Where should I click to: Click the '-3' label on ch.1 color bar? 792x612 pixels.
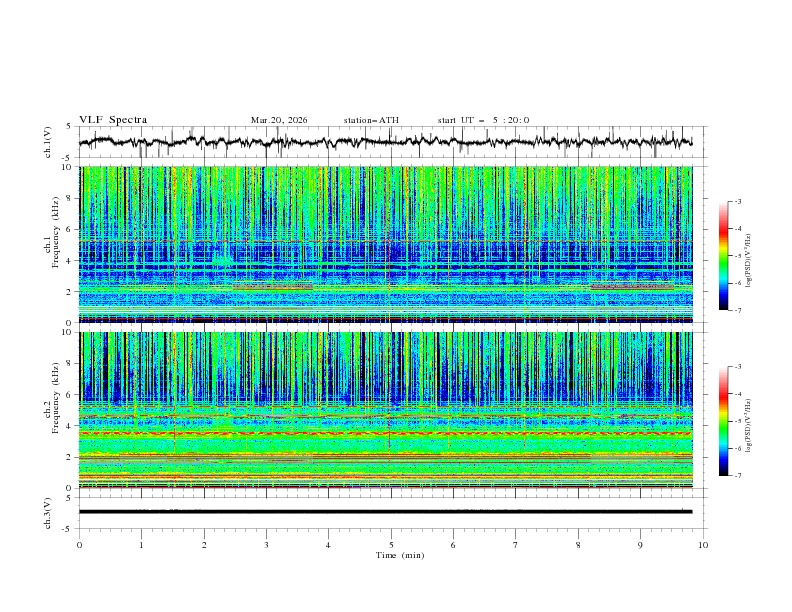(737, 201)
